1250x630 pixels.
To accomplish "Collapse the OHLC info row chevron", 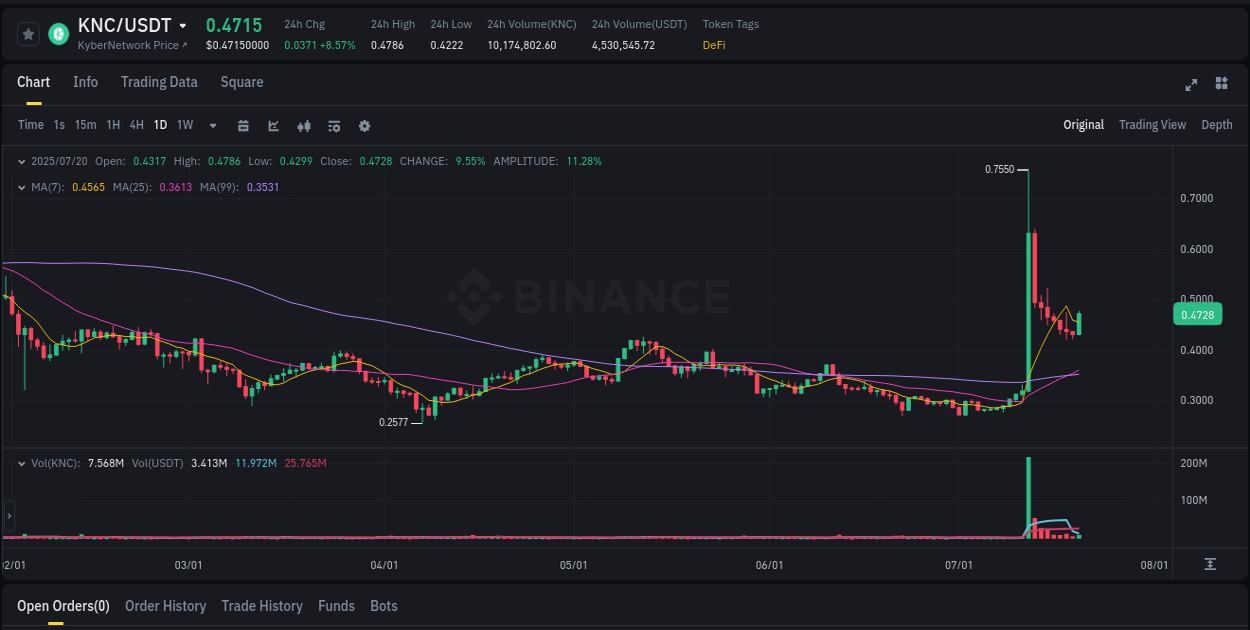I will [x=22, y=161].
